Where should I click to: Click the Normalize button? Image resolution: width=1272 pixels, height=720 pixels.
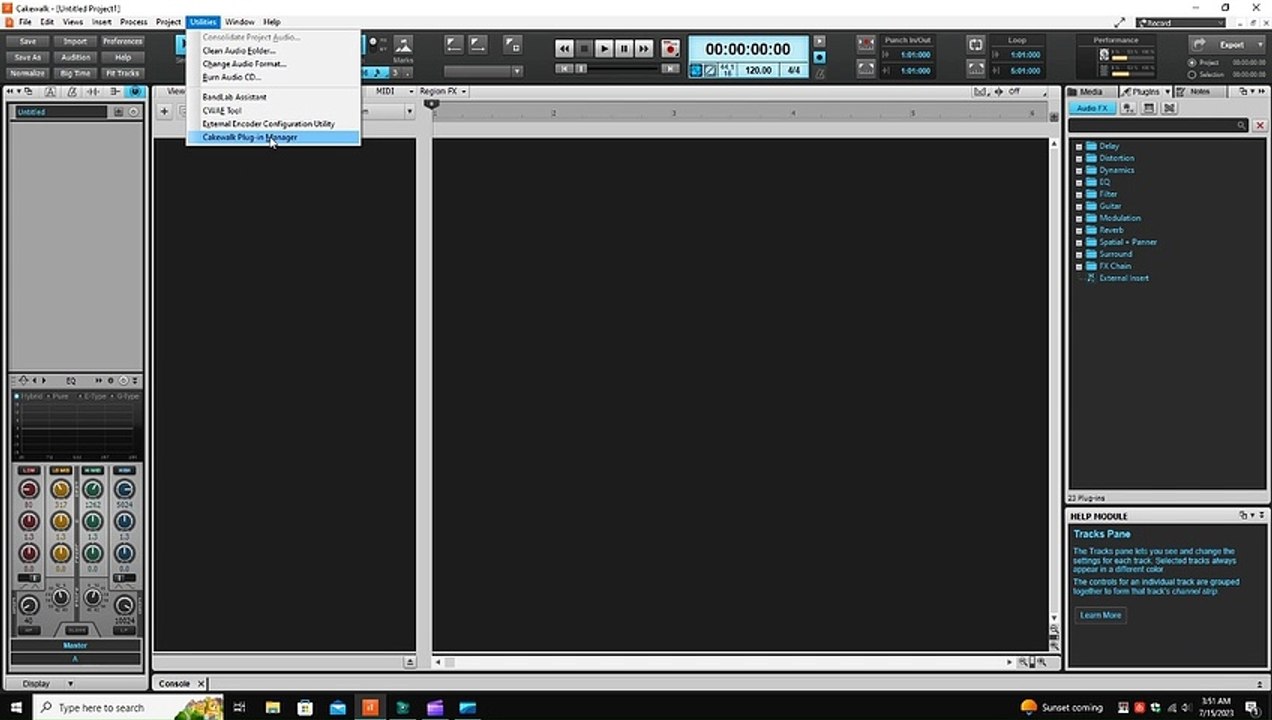(28, 73)
